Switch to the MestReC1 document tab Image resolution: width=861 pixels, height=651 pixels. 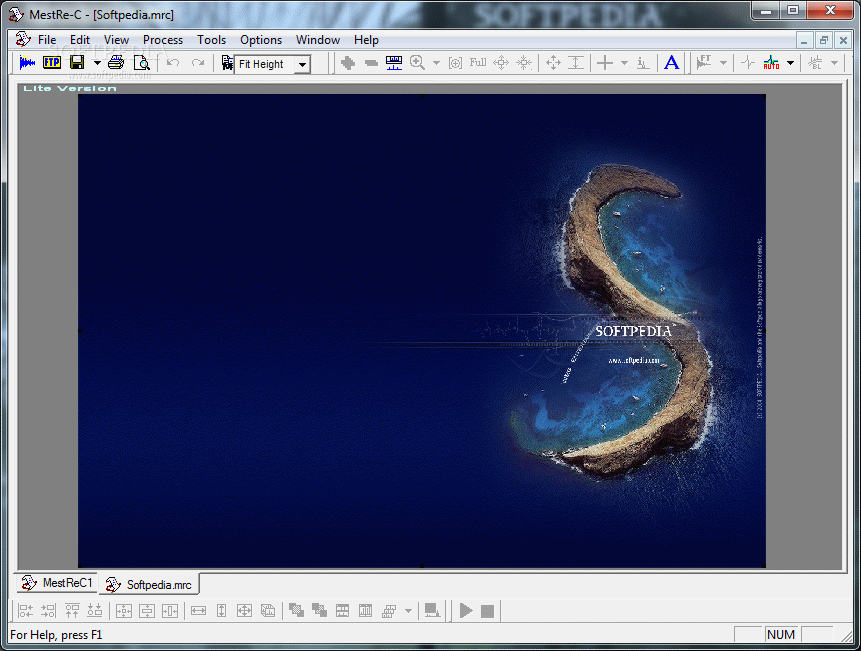[x=57, y=583]
